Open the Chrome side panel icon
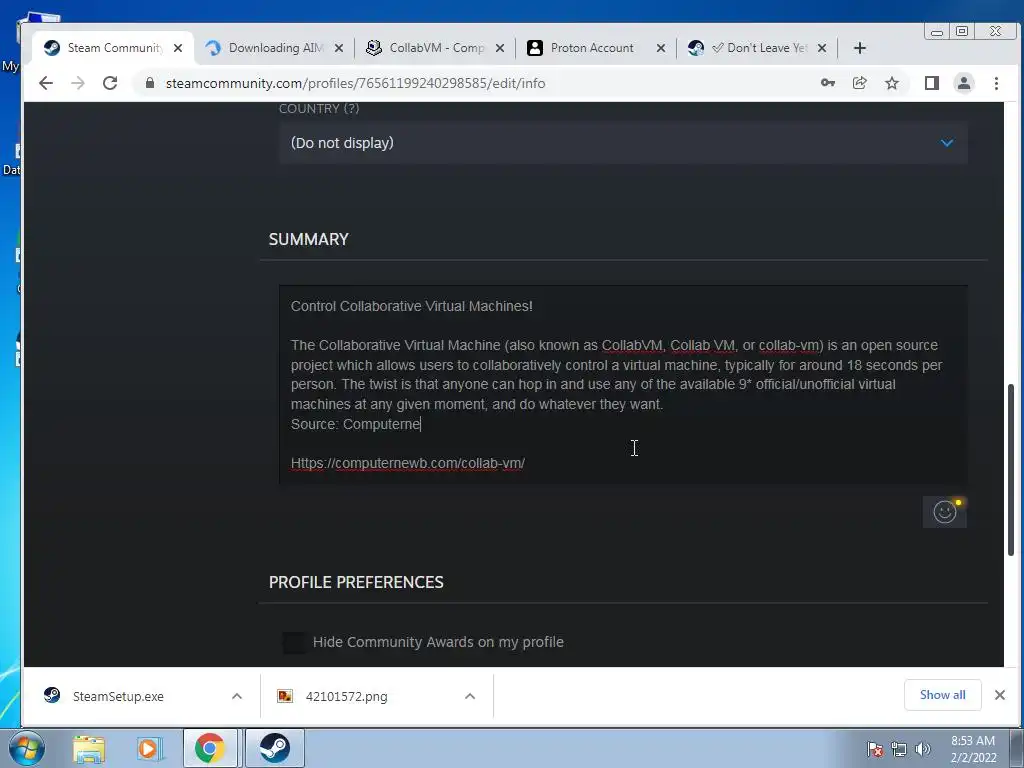This screenshot has height=768, width=1024. point(931,83)
